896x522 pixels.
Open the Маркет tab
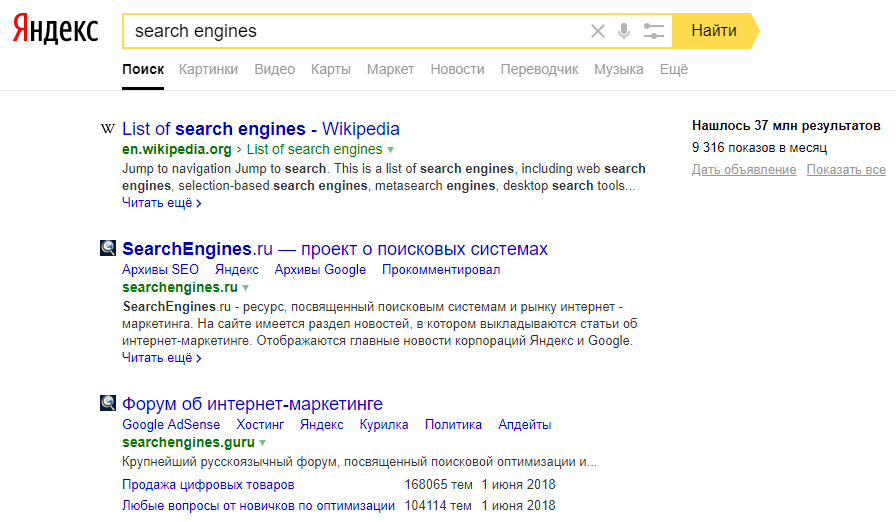click(390, 69)
